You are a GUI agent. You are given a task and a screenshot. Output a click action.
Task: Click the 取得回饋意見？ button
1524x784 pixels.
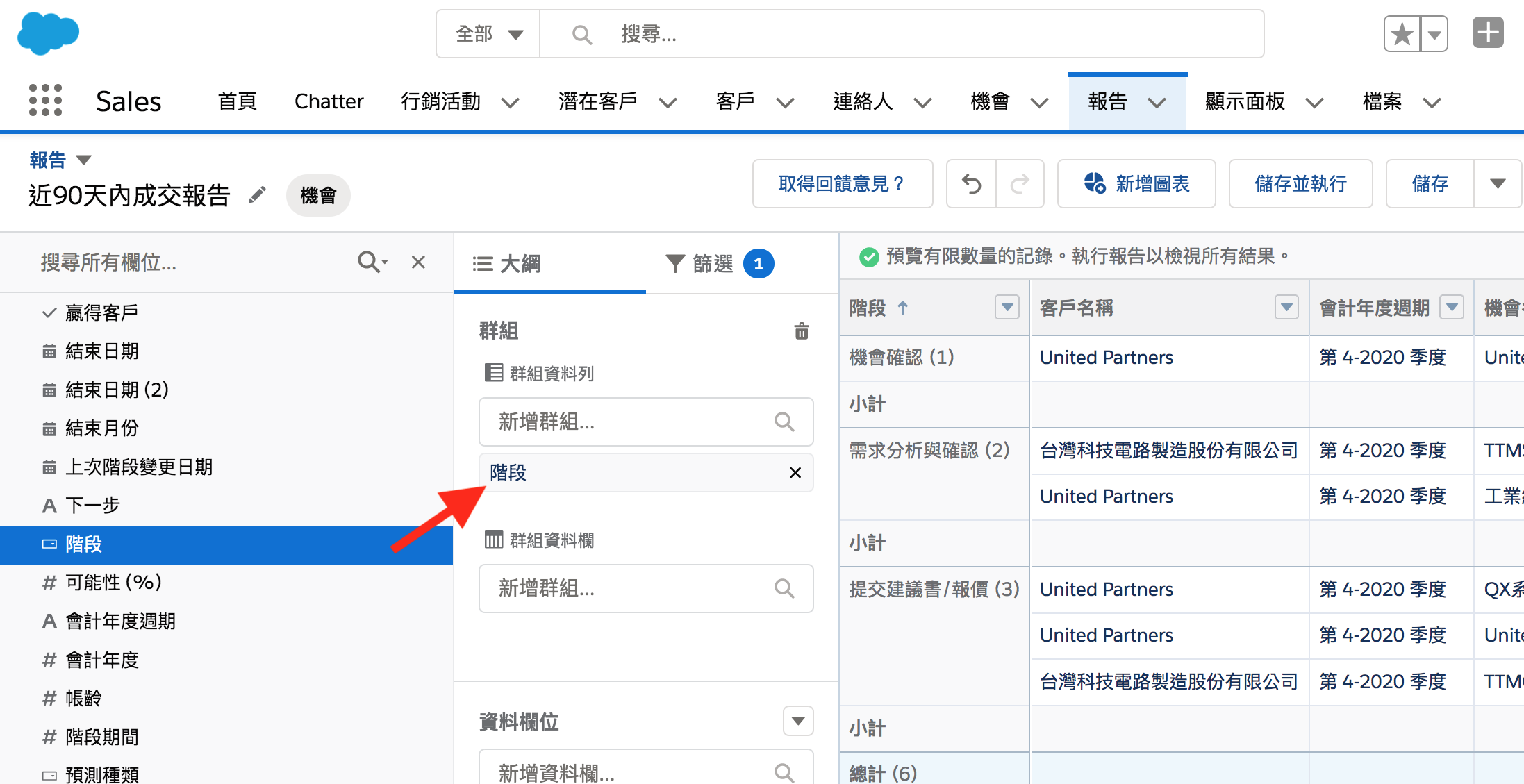click(x=843, y=184)
